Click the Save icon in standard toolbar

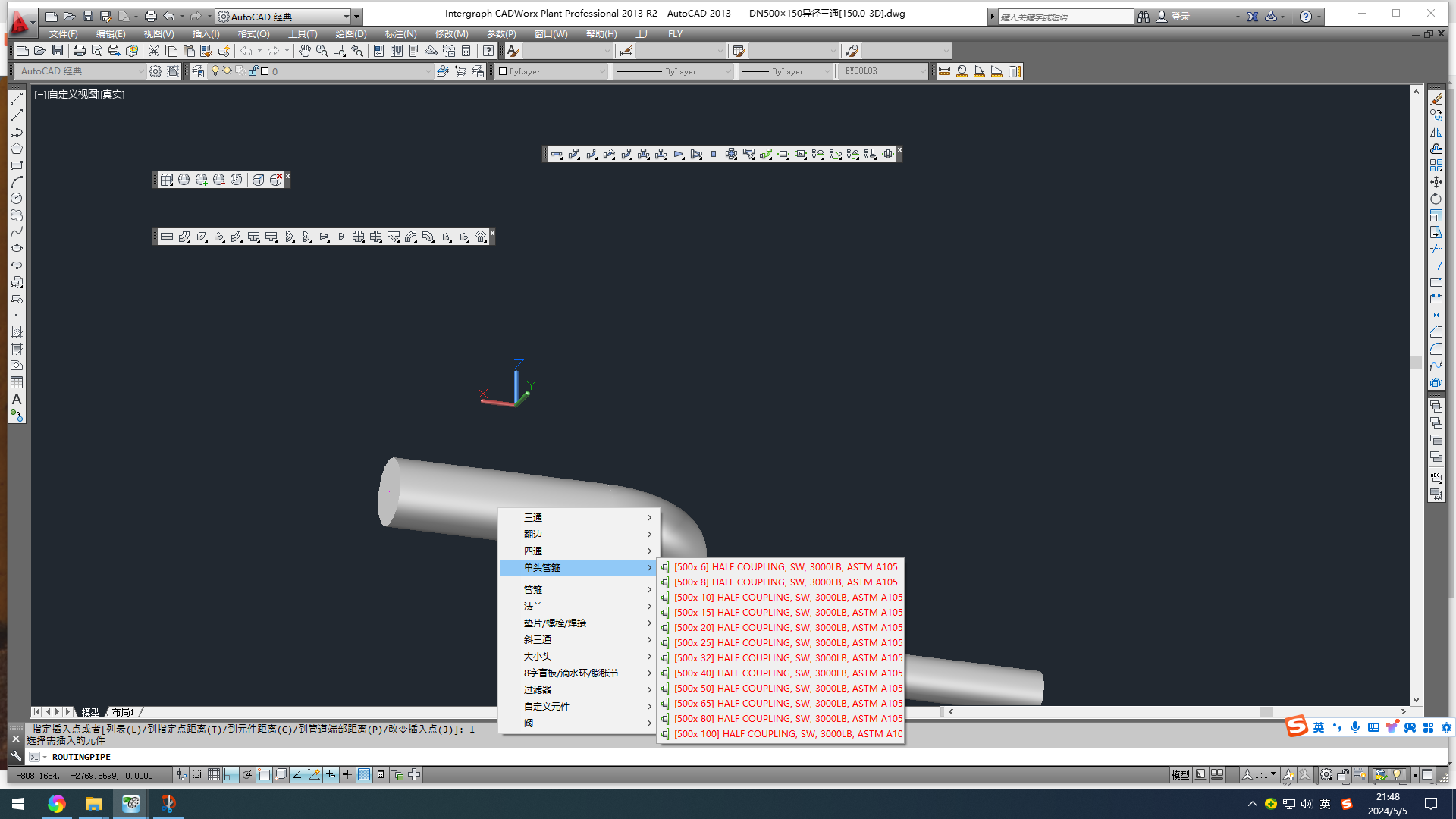(x=58, y=51)
